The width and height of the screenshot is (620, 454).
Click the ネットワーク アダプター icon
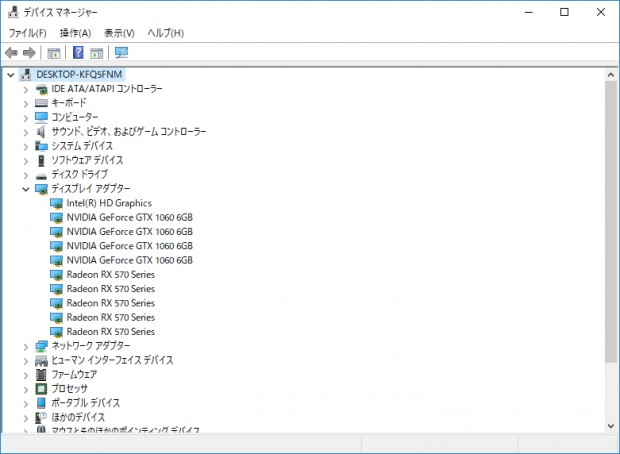click(41, 346)
